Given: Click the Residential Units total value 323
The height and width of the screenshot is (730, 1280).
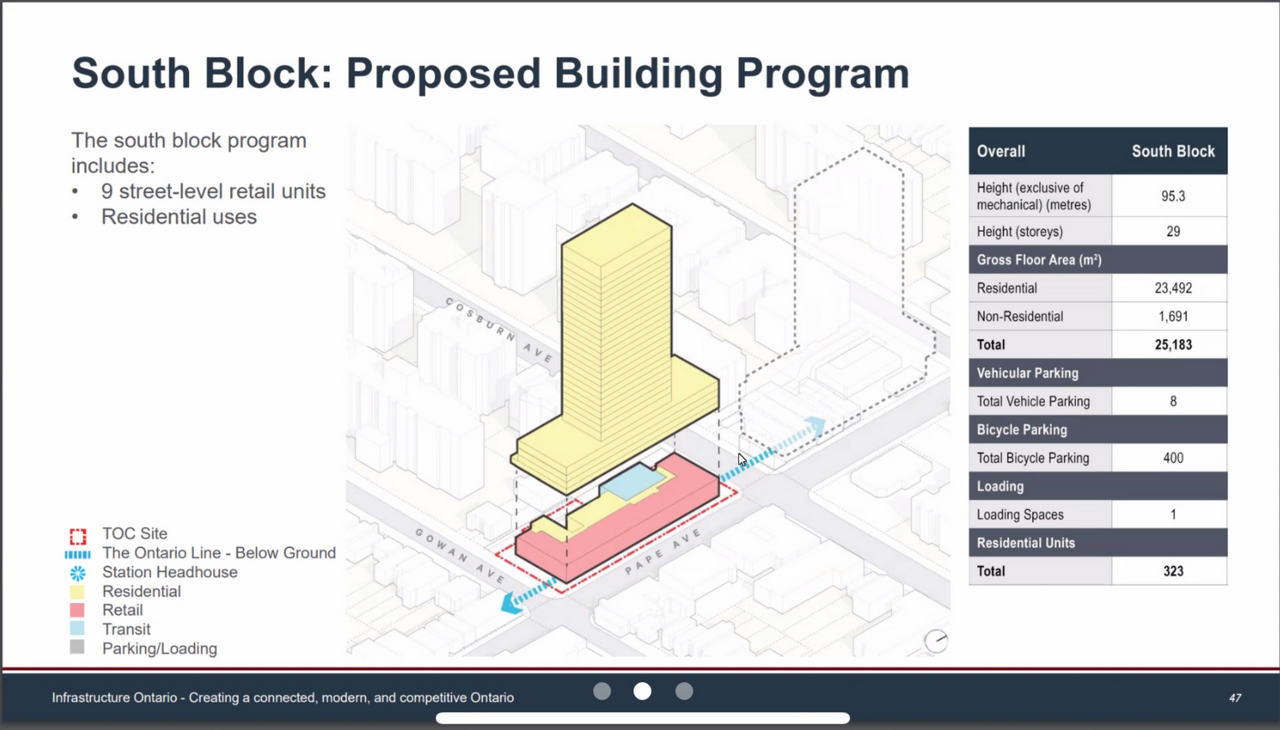Looking at the screenshot, I should (x=1172, y=571).
